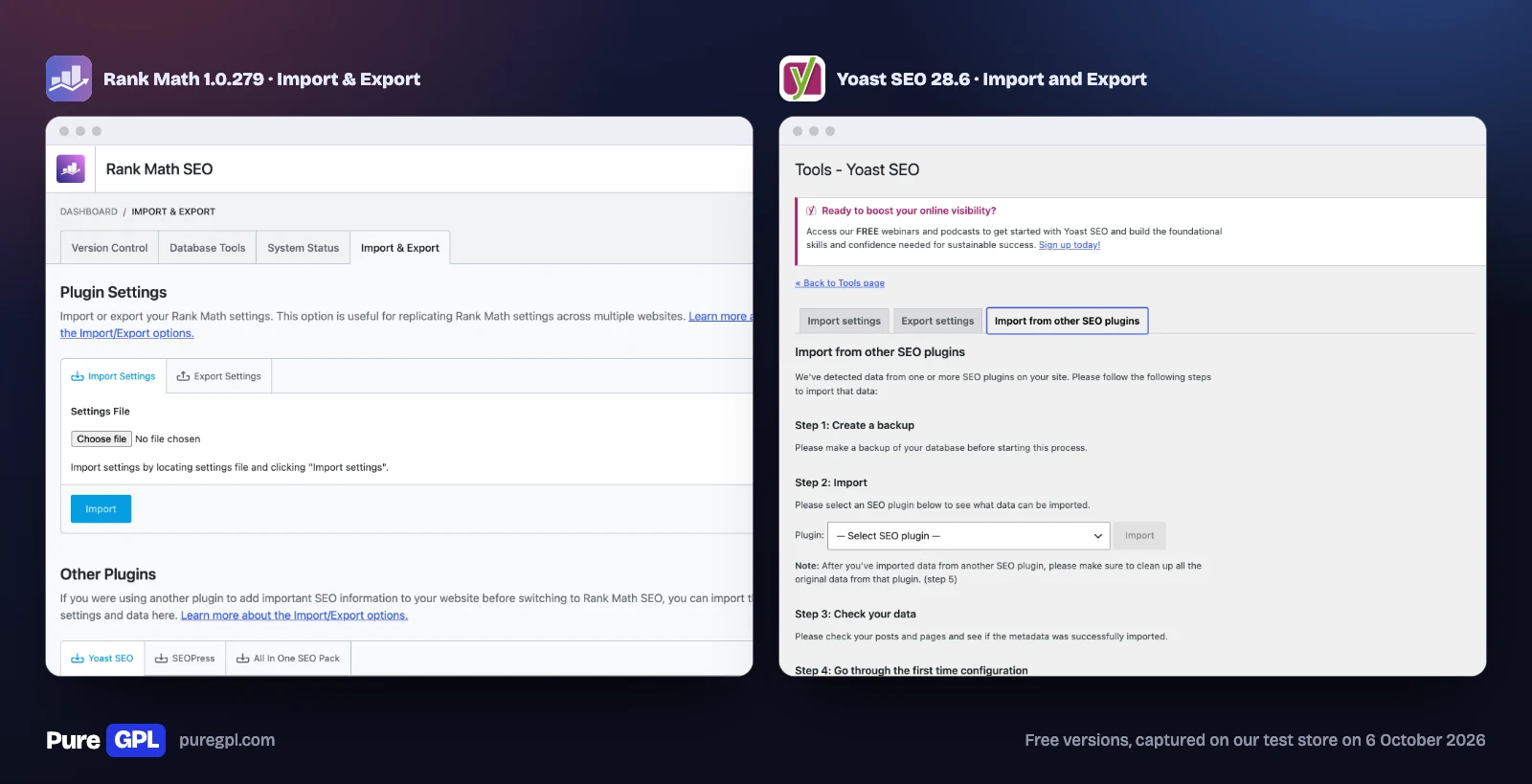The image size is (1532, 784).
Task: Click the puregpl.com footer text
Action: coord(227,740)
